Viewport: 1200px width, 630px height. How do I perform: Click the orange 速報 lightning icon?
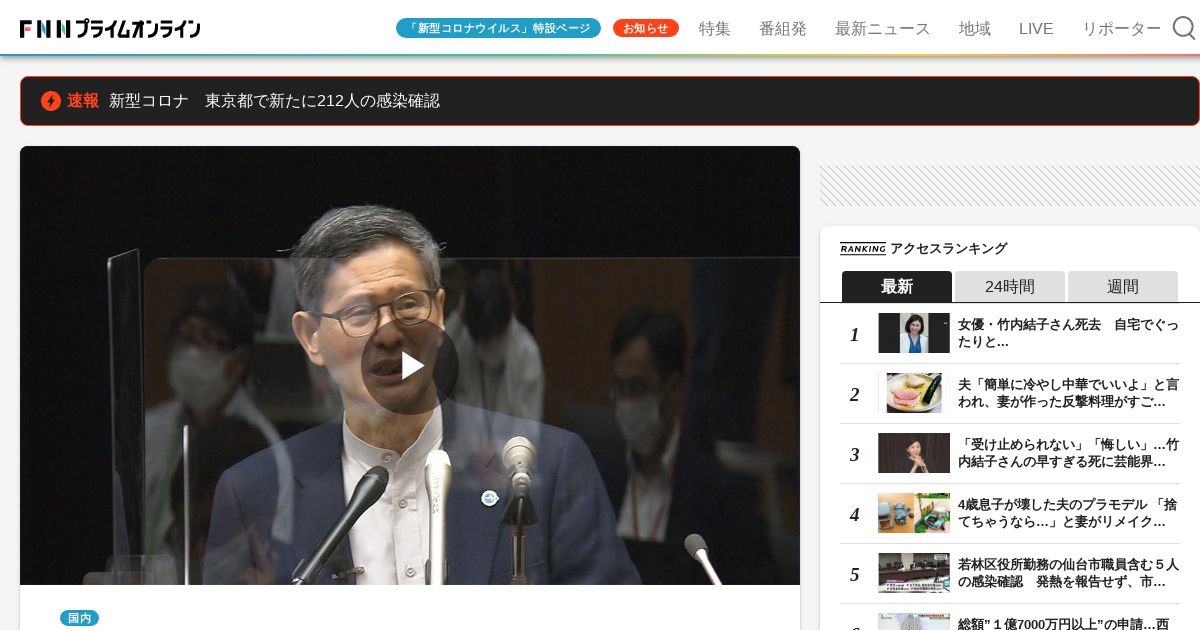[51, 101]
